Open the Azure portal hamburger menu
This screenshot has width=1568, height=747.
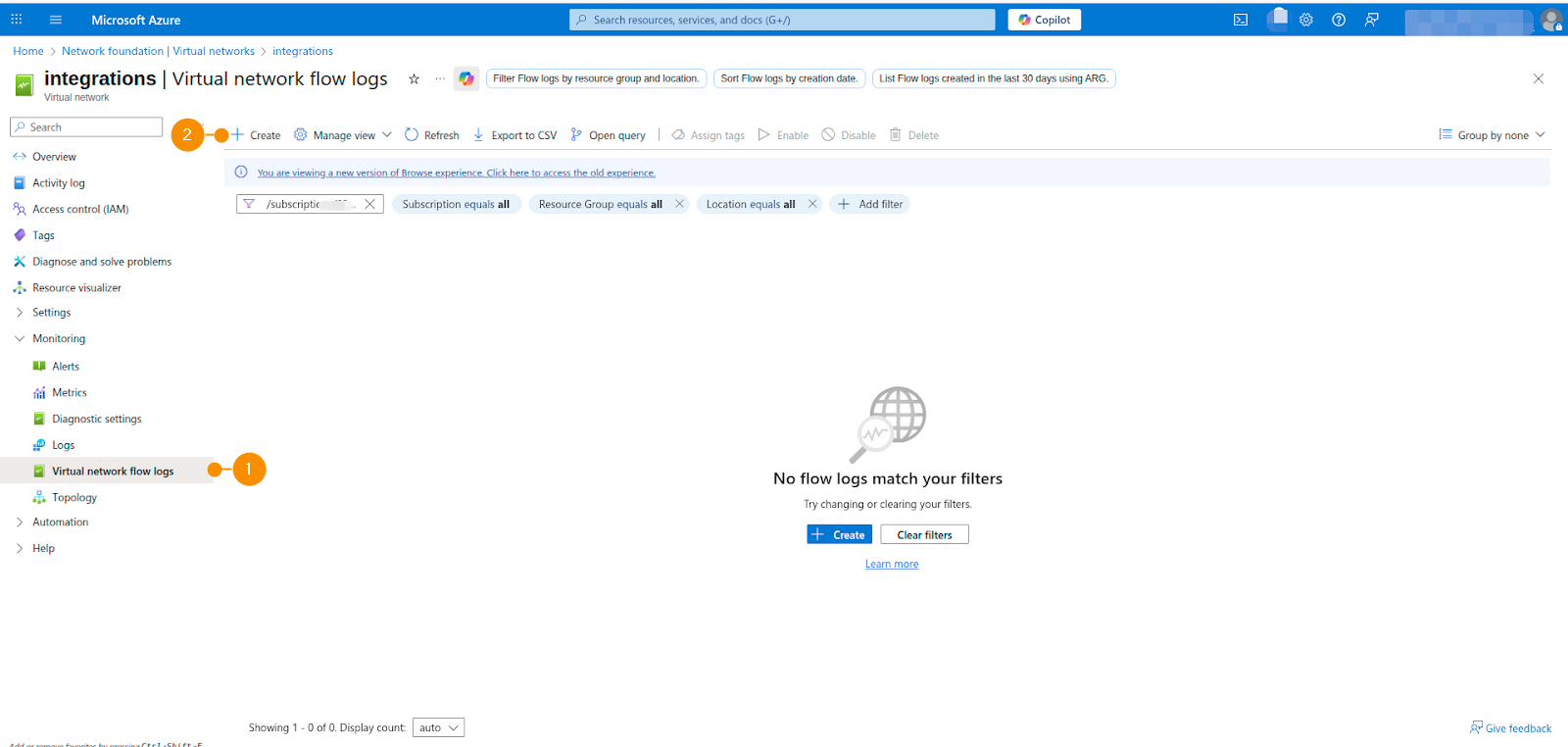point(56,20)
